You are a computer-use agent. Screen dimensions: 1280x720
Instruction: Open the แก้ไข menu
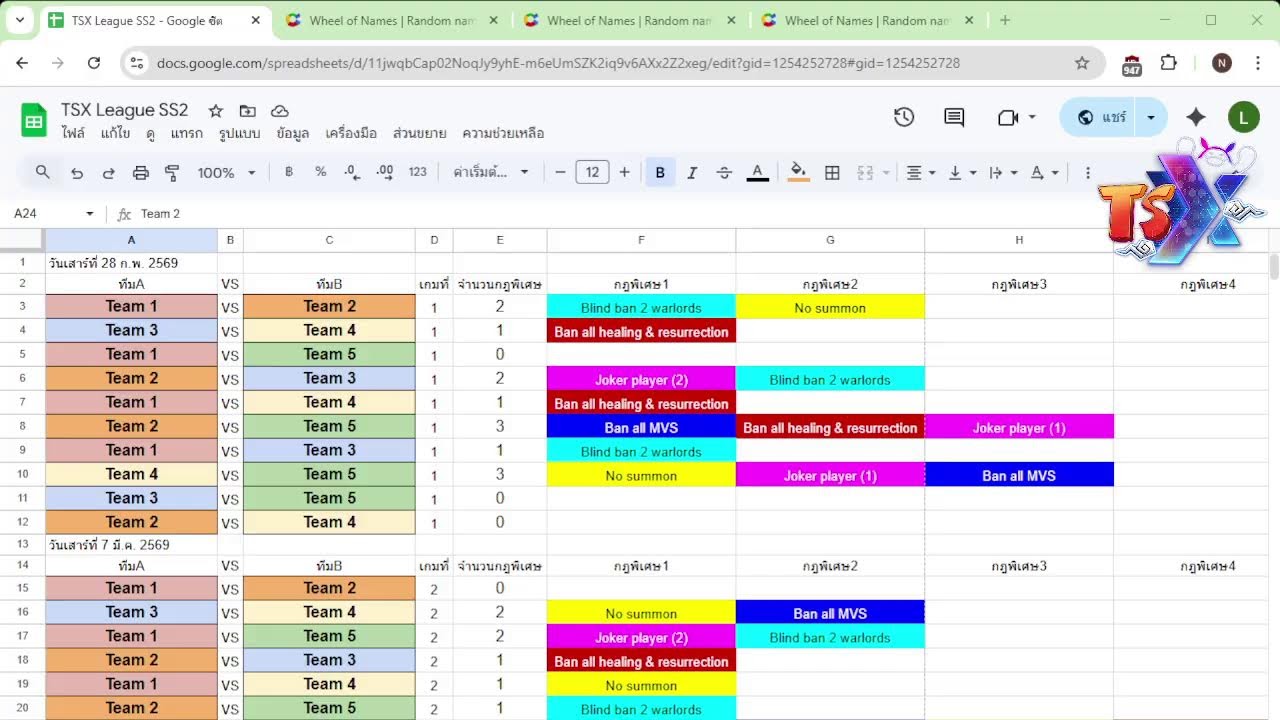[115, 133]
